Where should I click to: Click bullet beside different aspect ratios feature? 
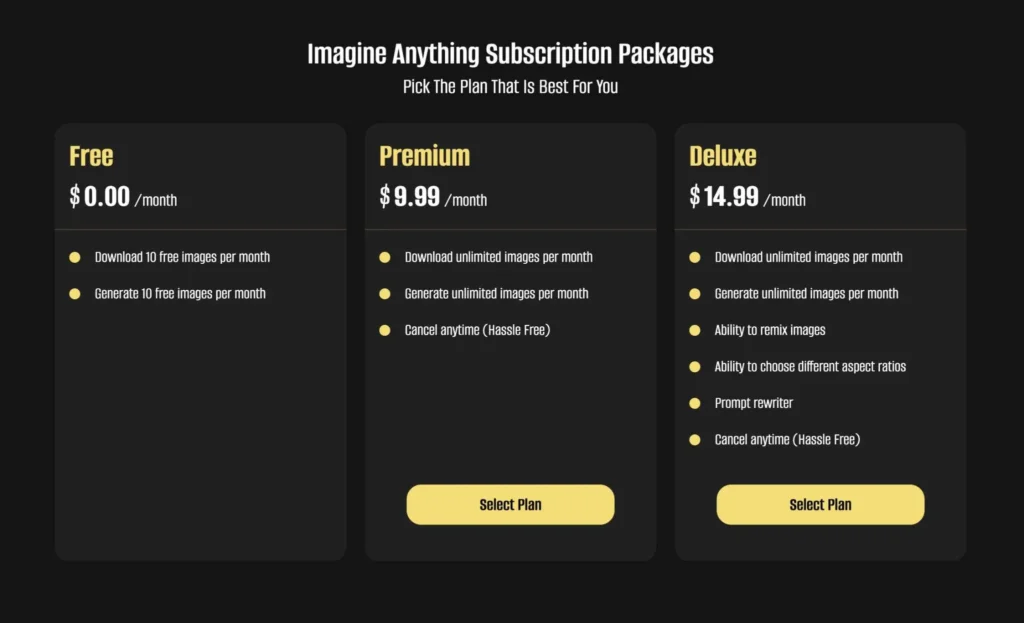(x=695, y=367)
